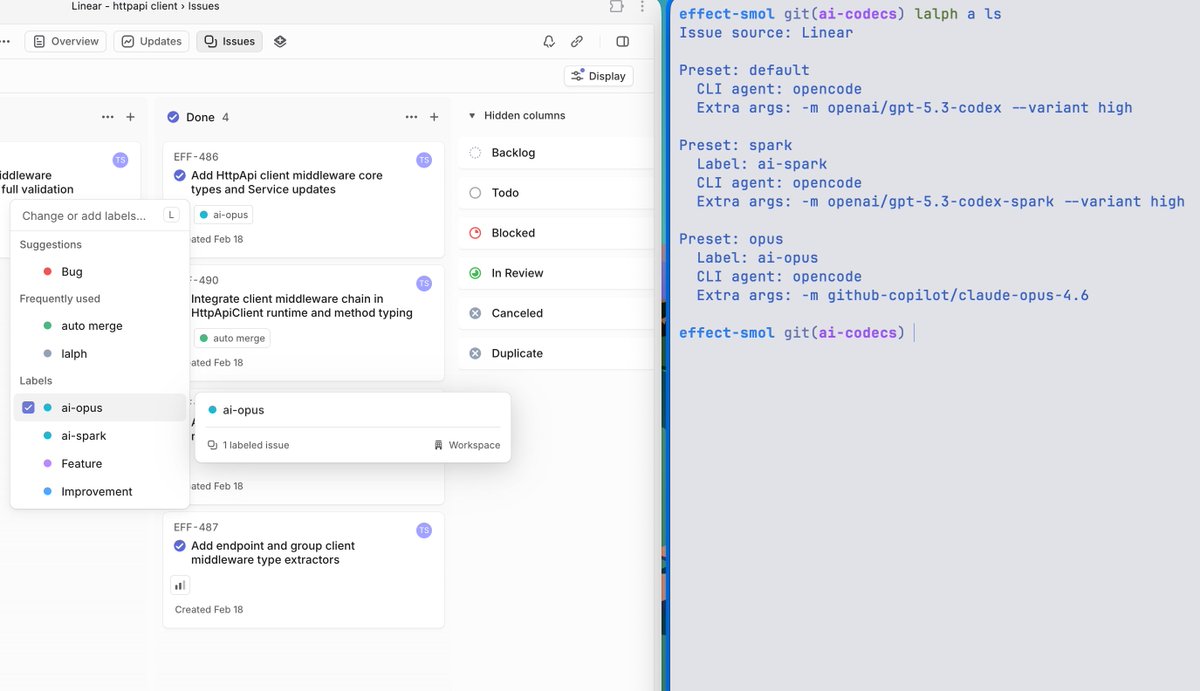Open Integrate client middleware chain issue

[x=302, y=306]
